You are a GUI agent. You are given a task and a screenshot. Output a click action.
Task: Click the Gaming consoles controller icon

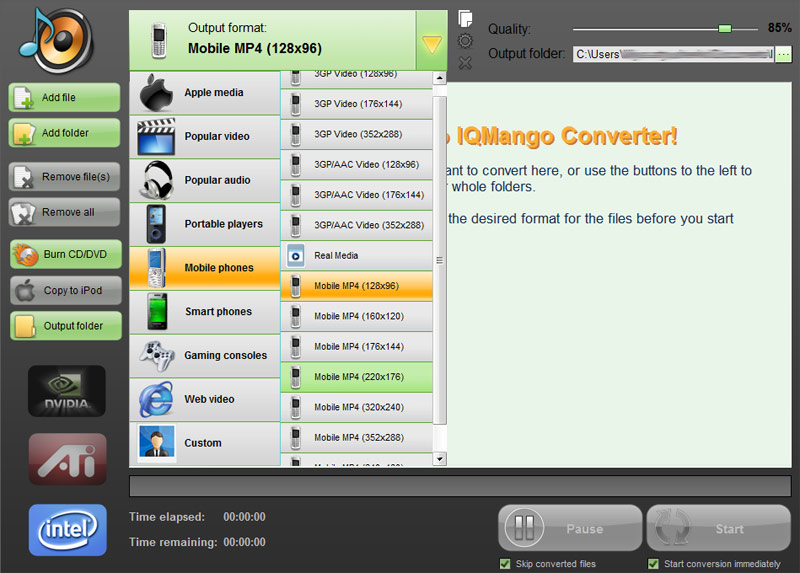157,356
